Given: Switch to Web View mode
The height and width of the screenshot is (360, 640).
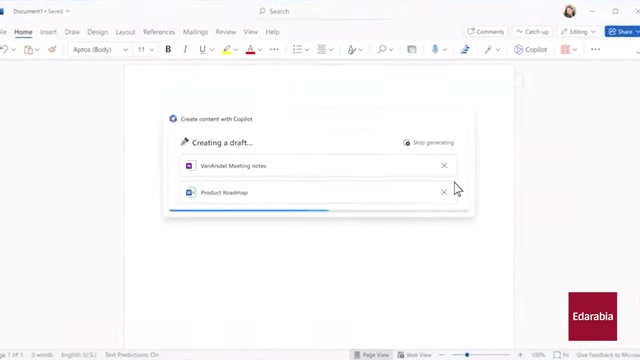Looking at the screenshot, I should click(x=414, y=355).
